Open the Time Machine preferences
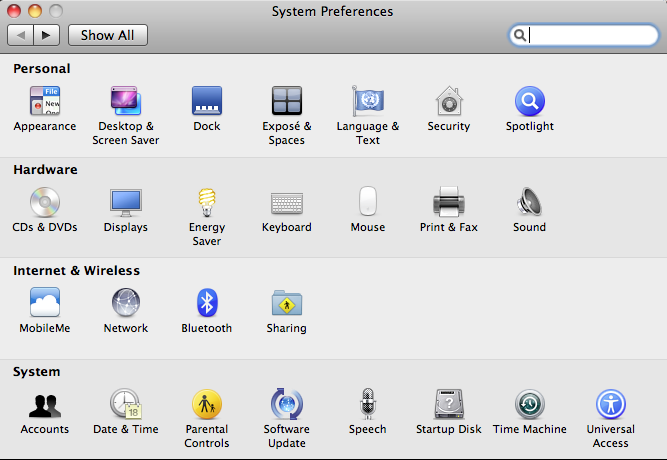667x460 pixels. click(529, 405)
